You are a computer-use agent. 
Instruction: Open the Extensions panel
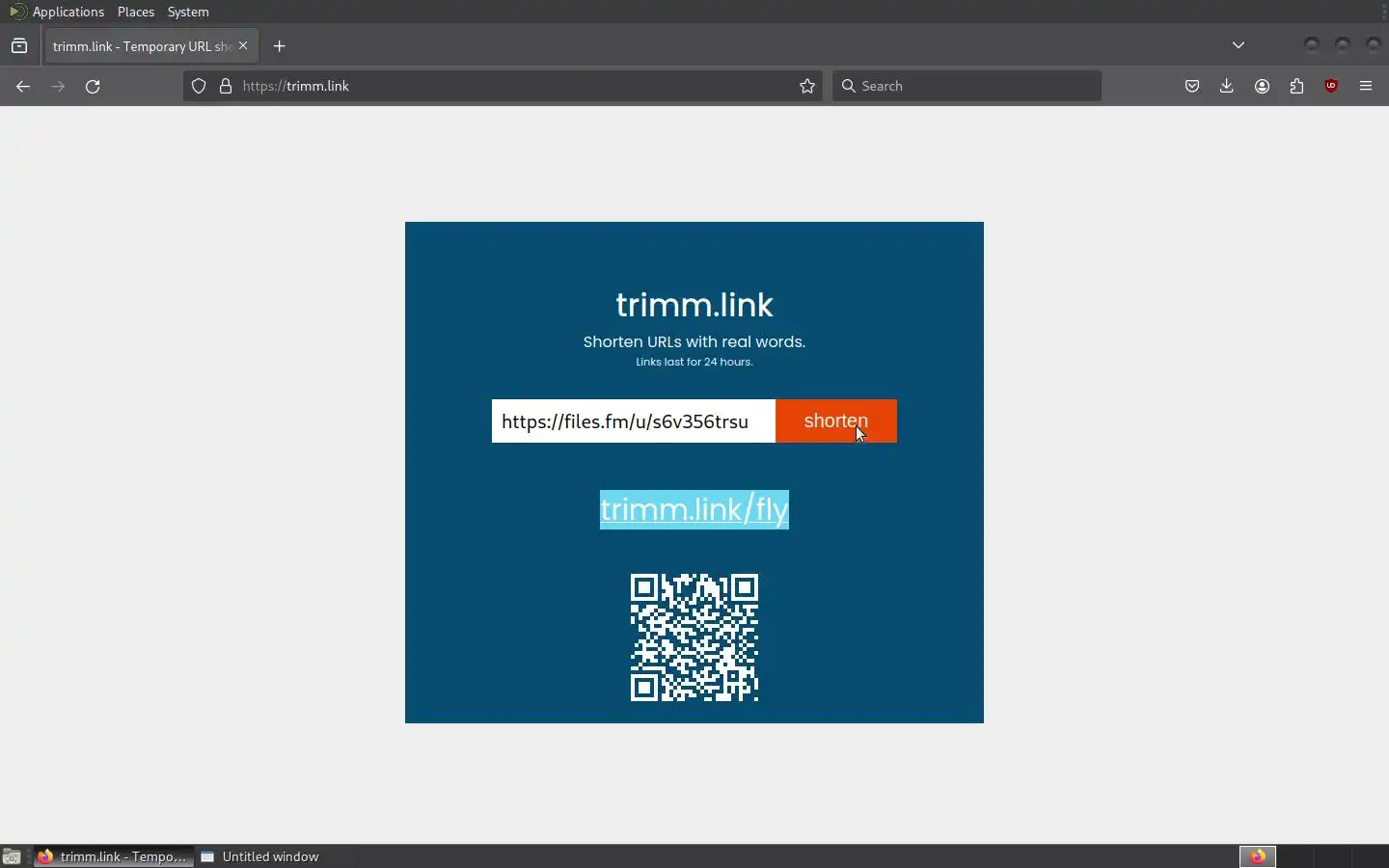(1296, 86)
